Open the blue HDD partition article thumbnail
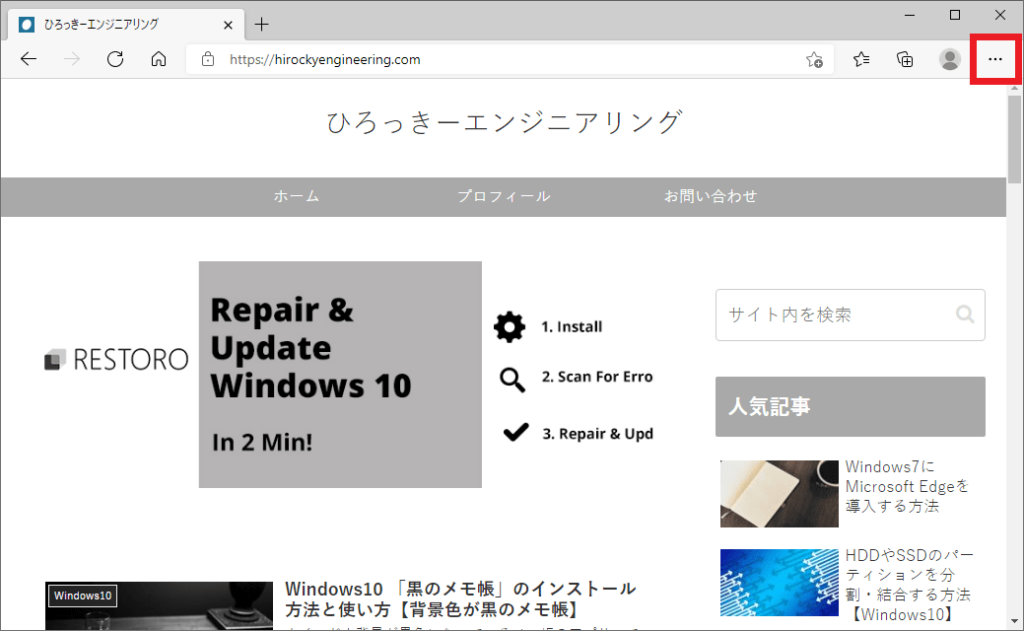The image size is (1024, 631). coord(779,583)
